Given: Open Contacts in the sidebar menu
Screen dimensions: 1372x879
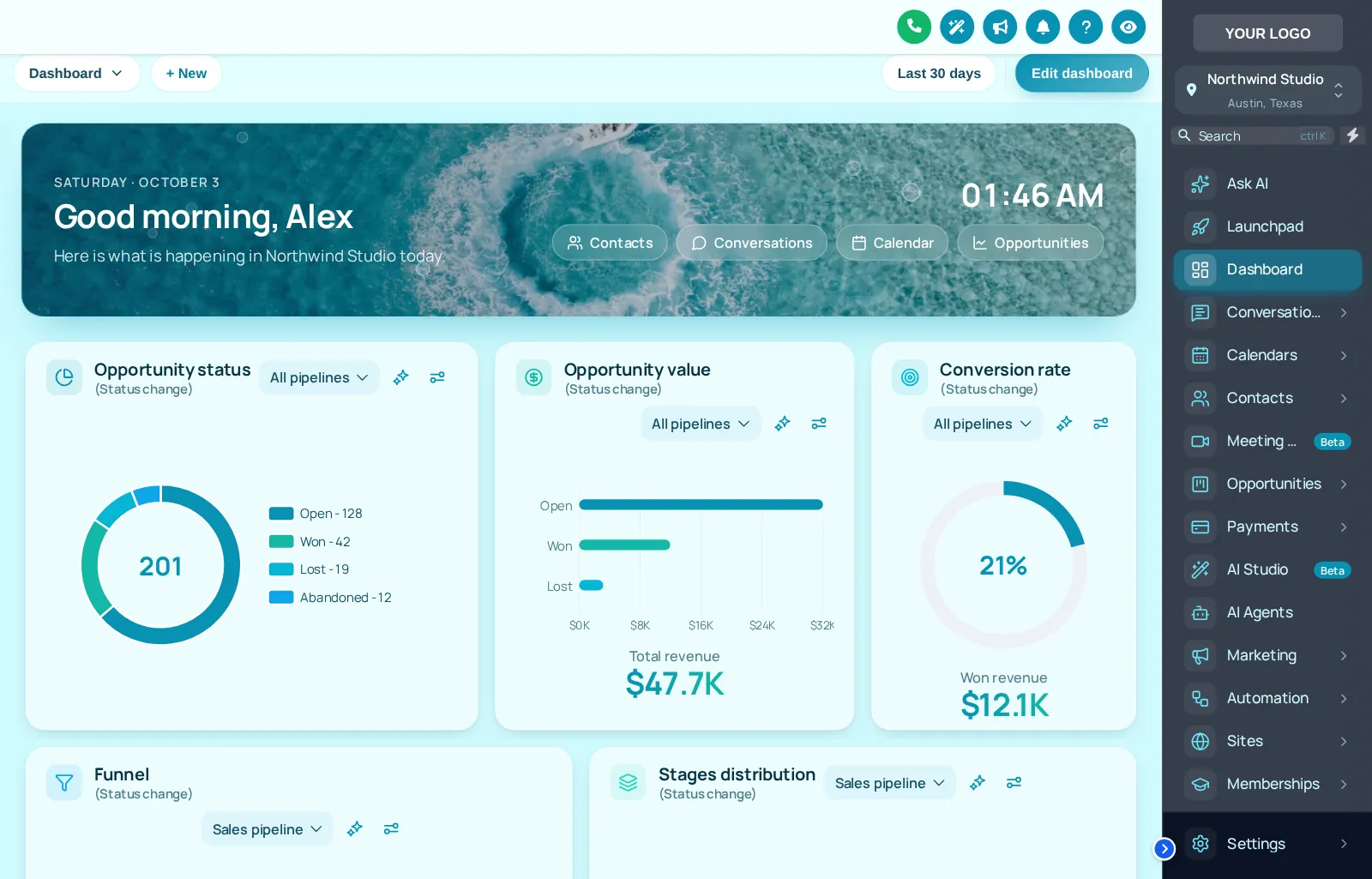Looking at the screenshot, I should click(x=1267, y=398).
